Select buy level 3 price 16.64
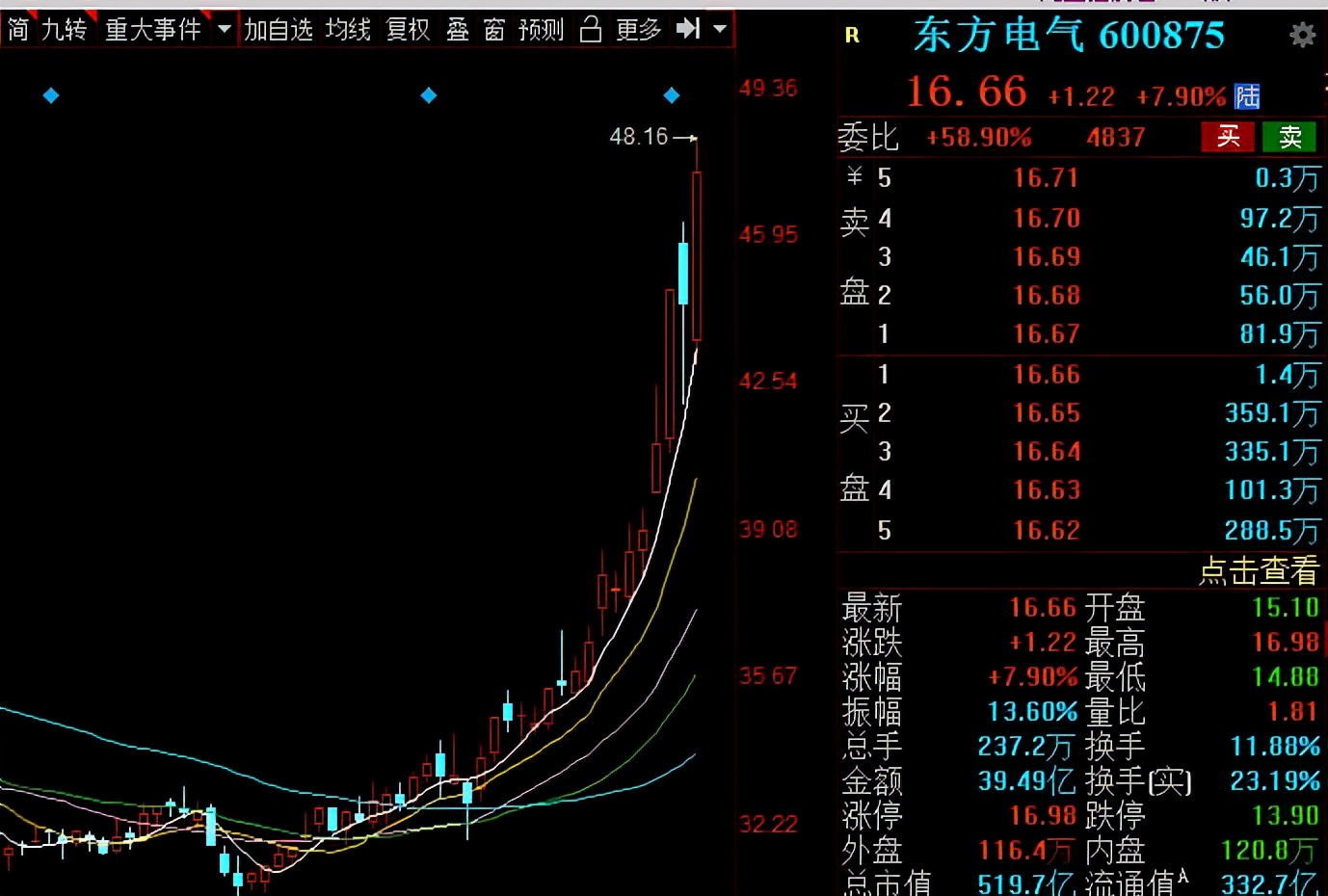The height and width of the screenshot is (896, 1328). point(1047,452)
